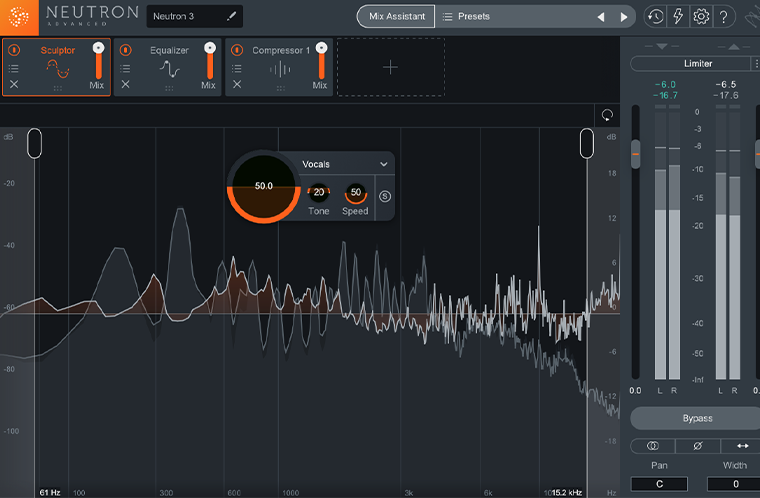Launch the Mix Assistant
The height and width of the screenshot is (498, 760).
pos(396,17)
